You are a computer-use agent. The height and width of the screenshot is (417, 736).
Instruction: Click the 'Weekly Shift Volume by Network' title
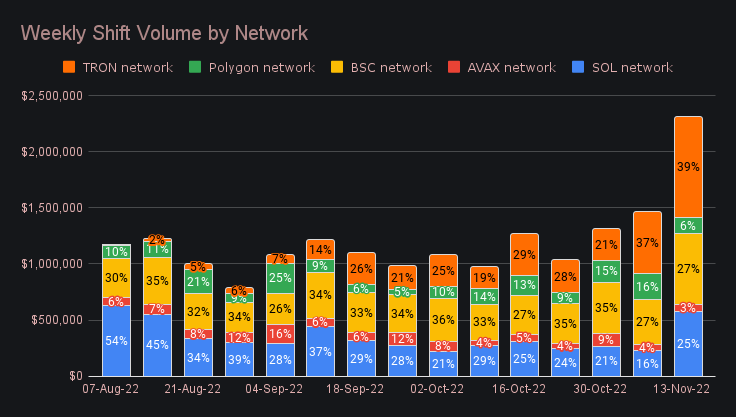[164, 33]
